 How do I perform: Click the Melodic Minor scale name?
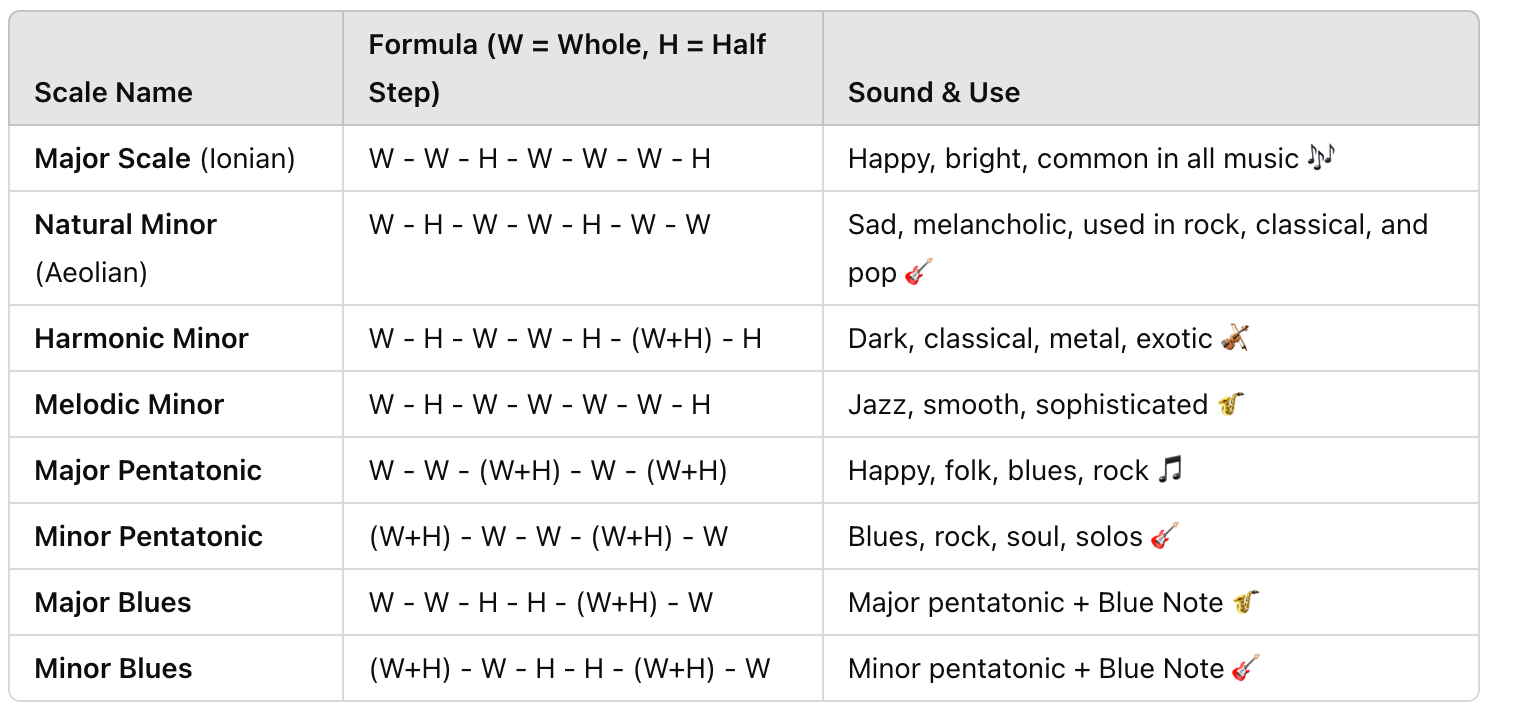click(130, 405)
